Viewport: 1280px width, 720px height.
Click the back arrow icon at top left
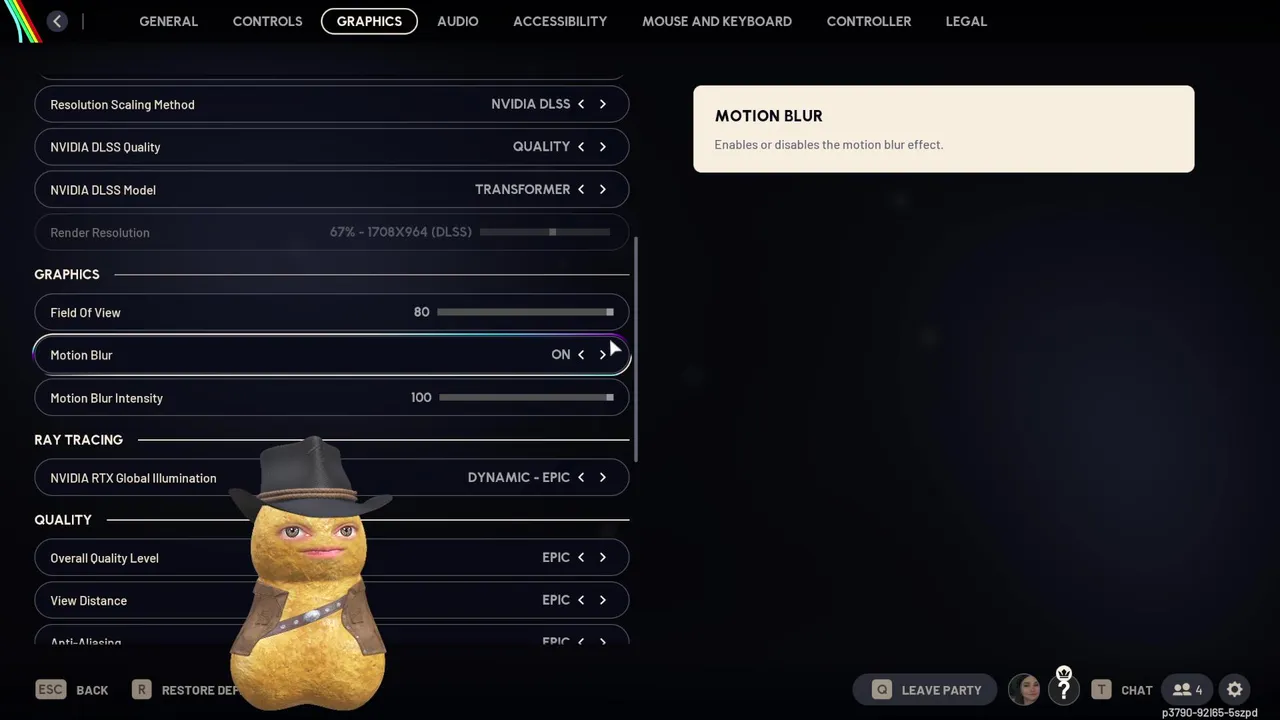coord(57,21)
